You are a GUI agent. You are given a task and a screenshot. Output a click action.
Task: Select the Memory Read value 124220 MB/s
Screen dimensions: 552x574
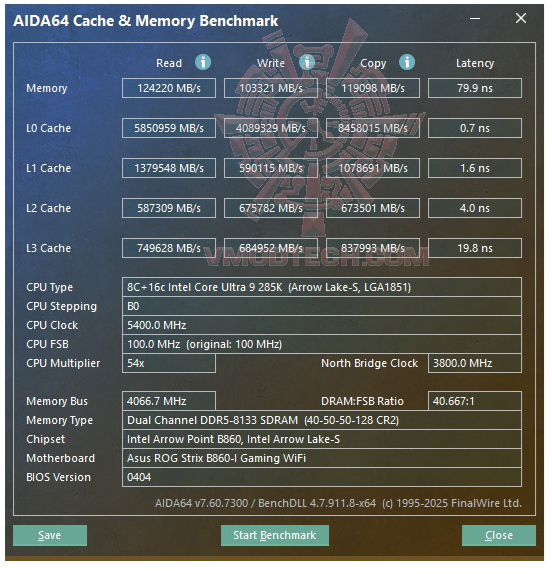pos(170,88)
